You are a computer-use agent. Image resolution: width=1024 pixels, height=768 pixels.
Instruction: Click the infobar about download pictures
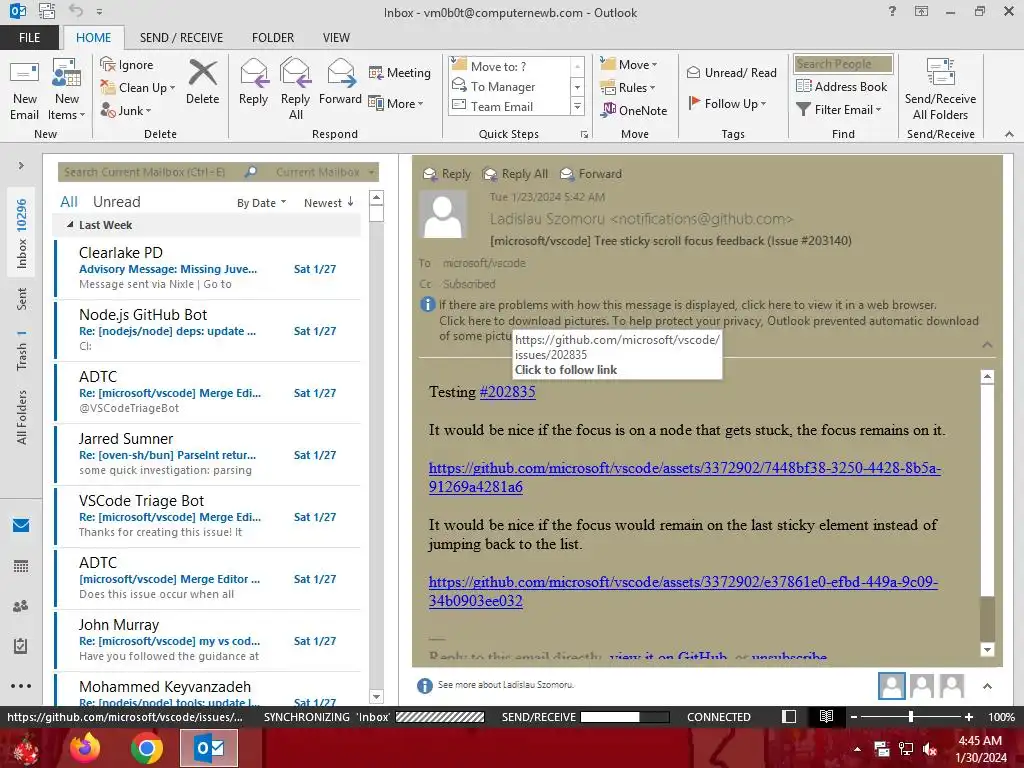[709, 321]
